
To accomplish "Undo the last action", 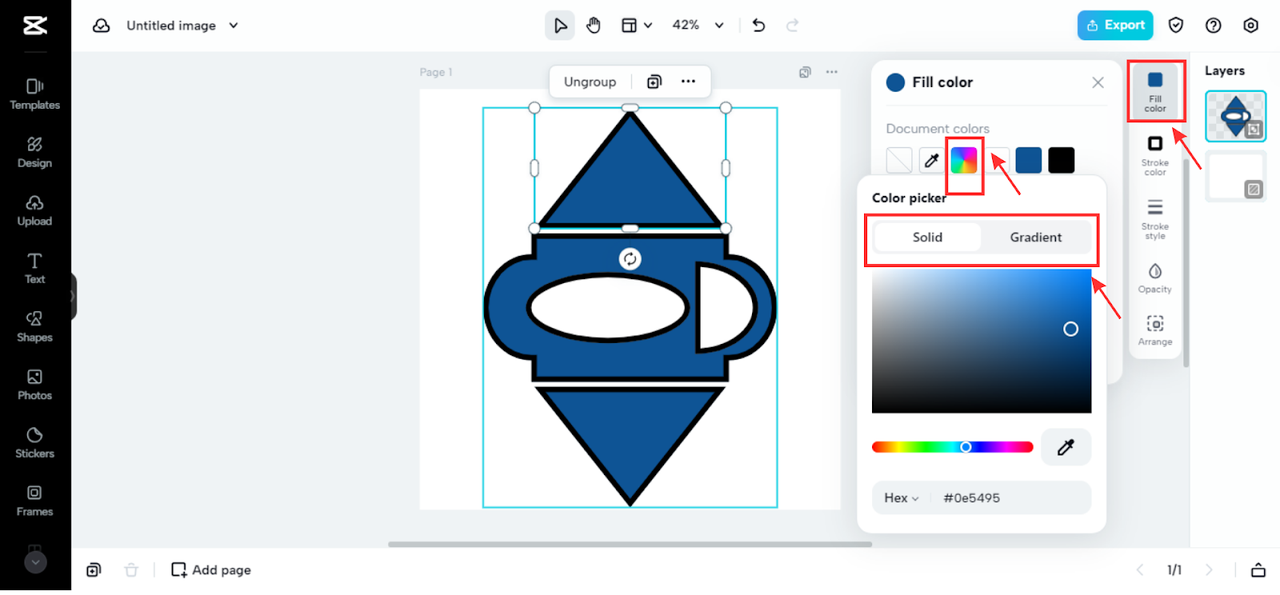I will point(759,25).
